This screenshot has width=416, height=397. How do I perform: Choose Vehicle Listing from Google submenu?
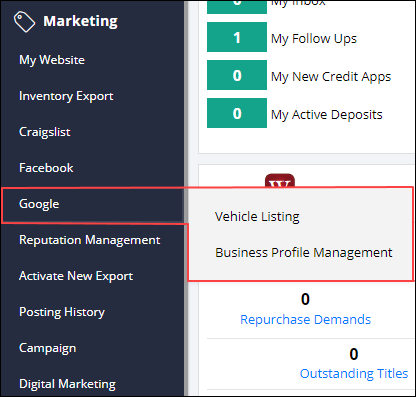(x=257, y=217)
